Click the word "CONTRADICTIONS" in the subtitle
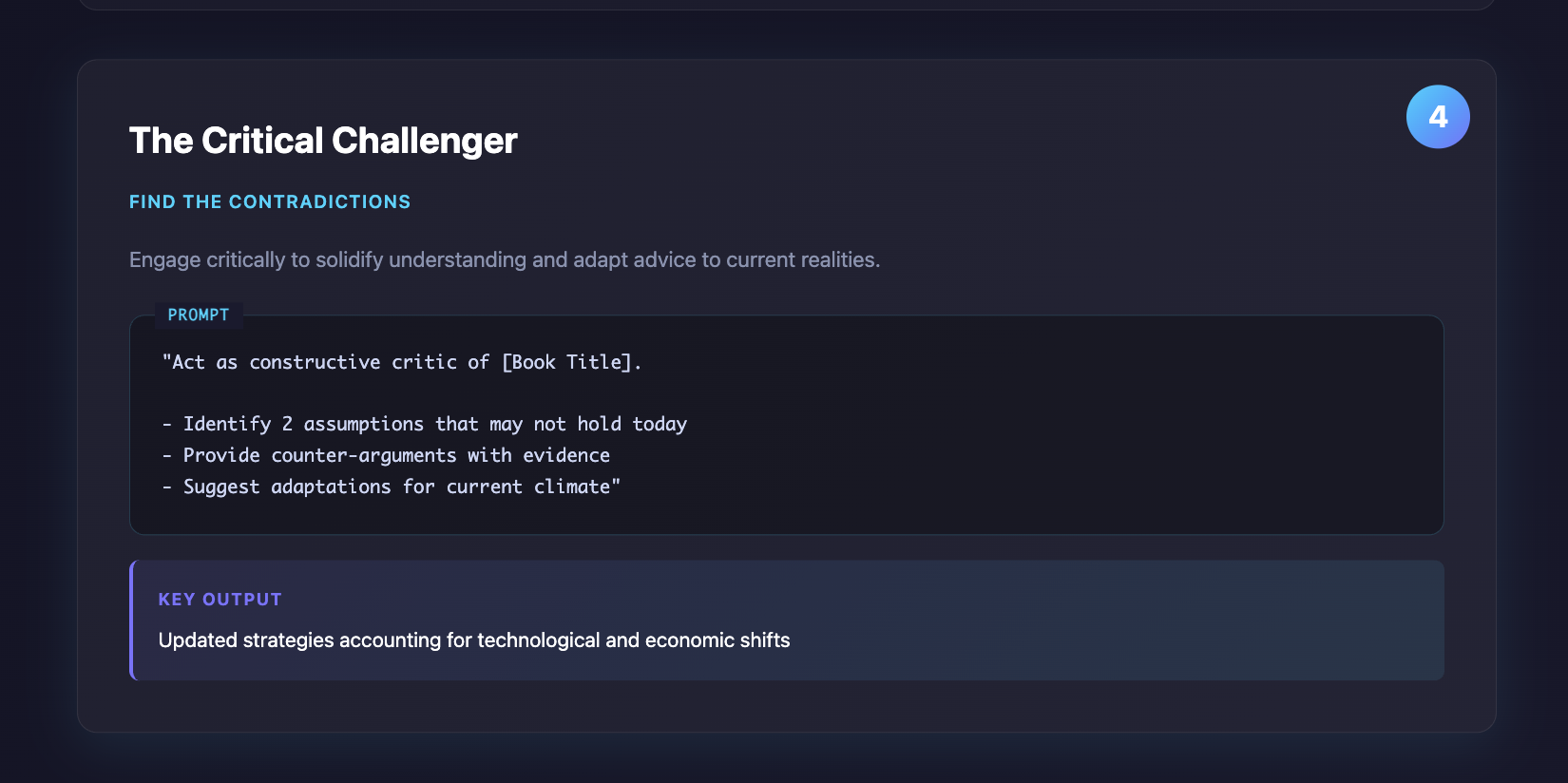 click(x=319, y=201)
